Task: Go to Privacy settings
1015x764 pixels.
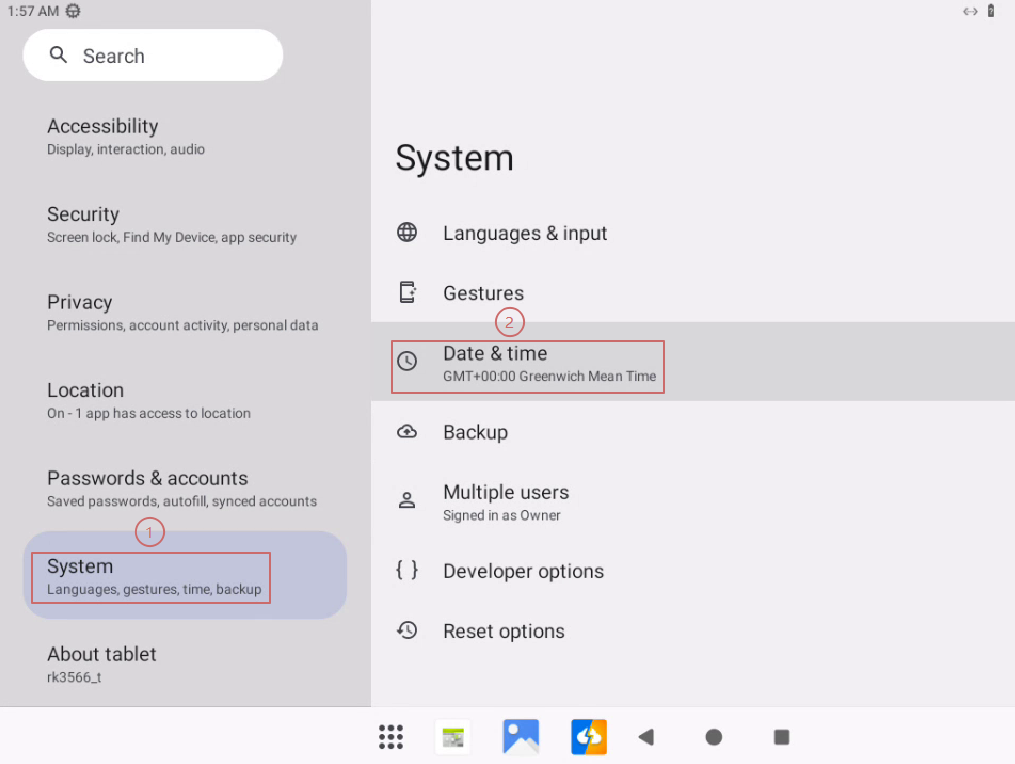Action: click(80, 312)
